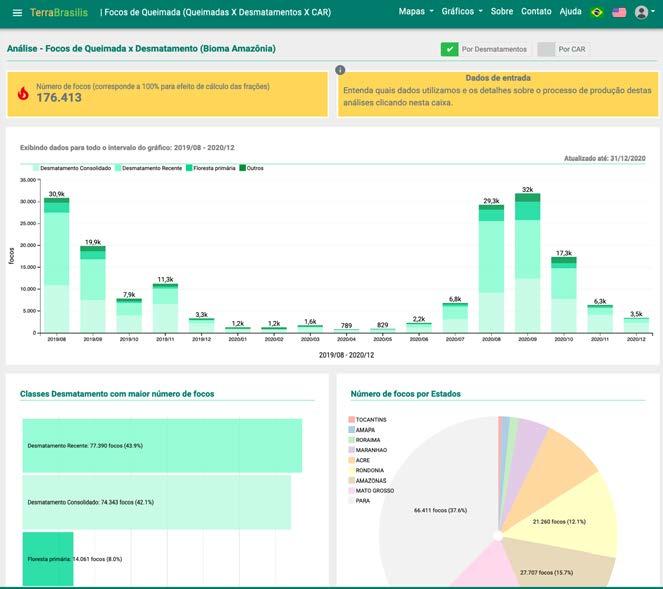Toggle PARA in the pie legend
The width and height of the screenshot is (663, 589).
coord(359,501)
